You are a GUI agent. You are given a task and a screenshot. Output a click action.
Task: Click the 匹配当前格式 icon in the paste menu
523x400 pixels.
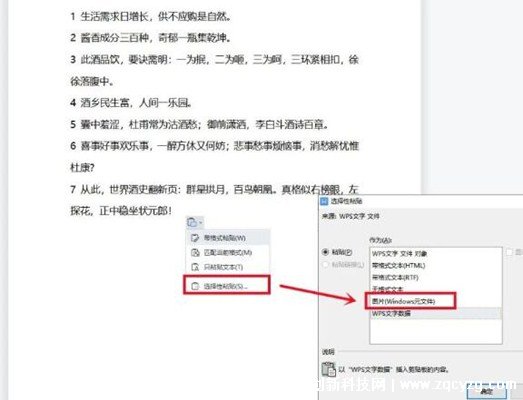click(195, 253)
